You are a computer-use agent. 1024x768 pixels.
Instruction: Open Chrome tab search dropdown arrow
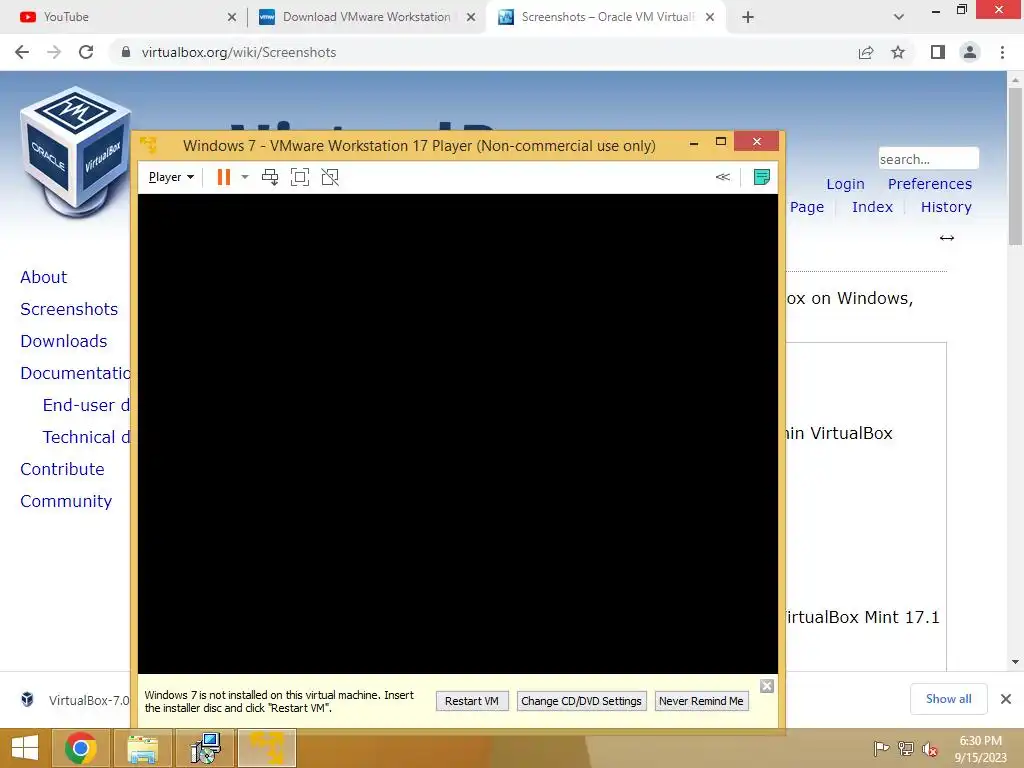899,17
